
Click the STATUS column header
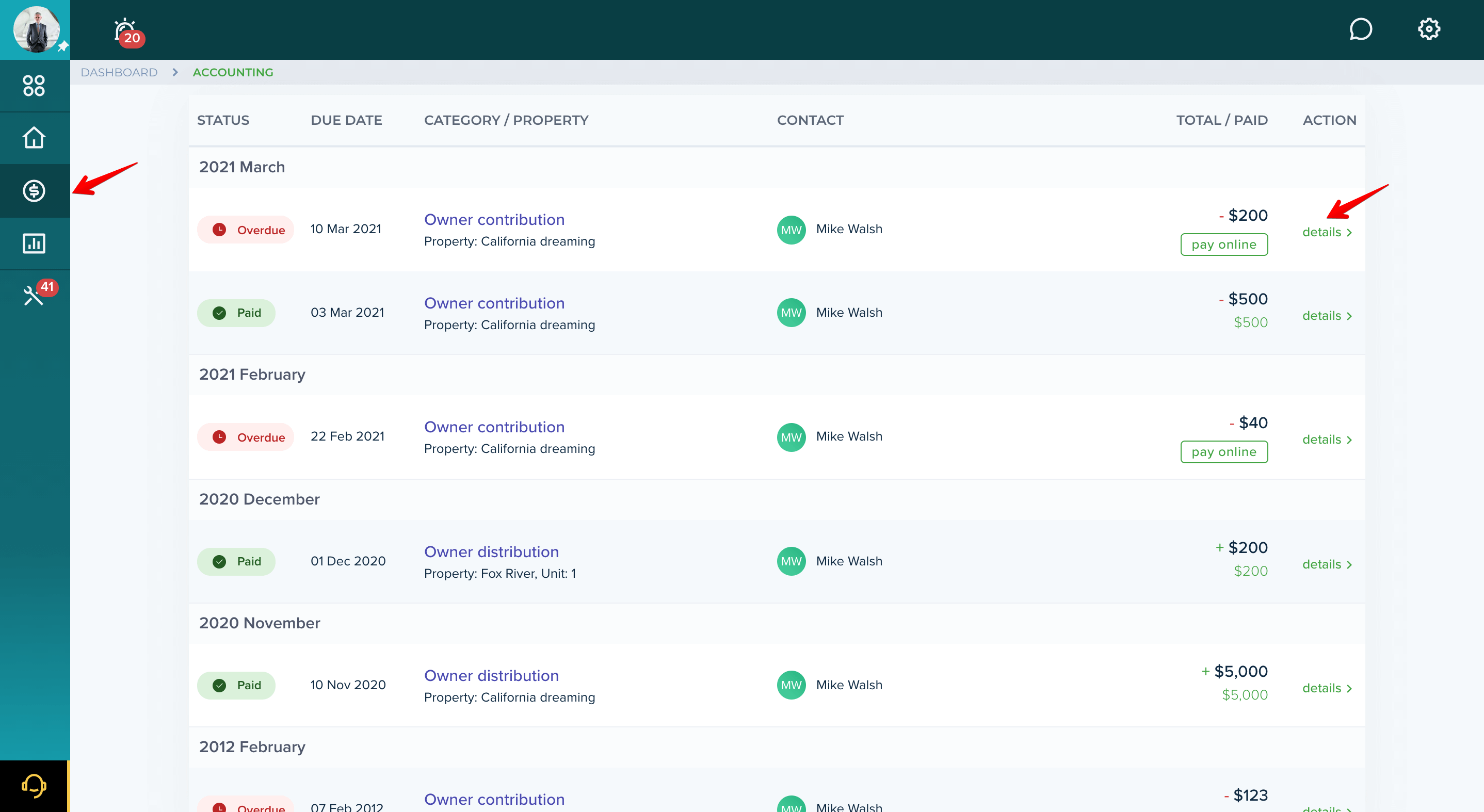[223, 120]
